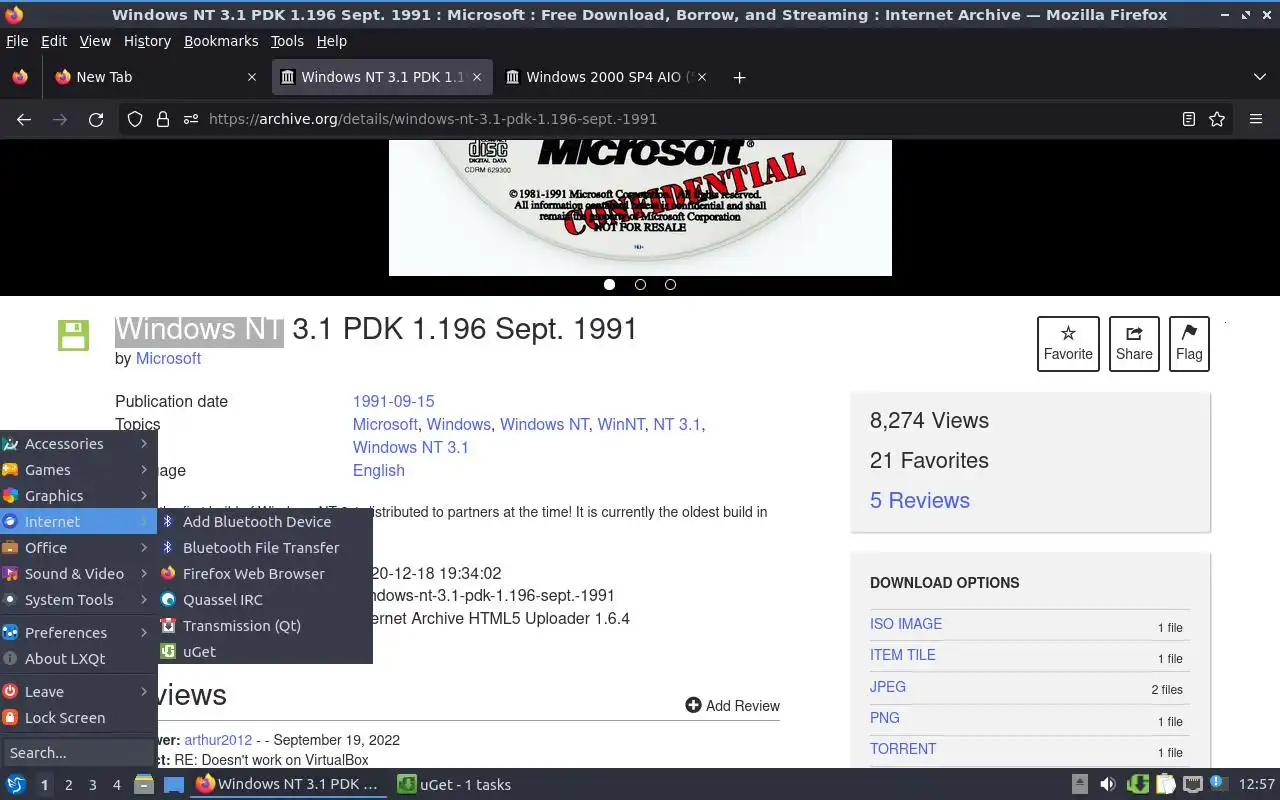1280x800 pixels.
Task: Click the ITEM TILE download link
Action: coord(903,655)
